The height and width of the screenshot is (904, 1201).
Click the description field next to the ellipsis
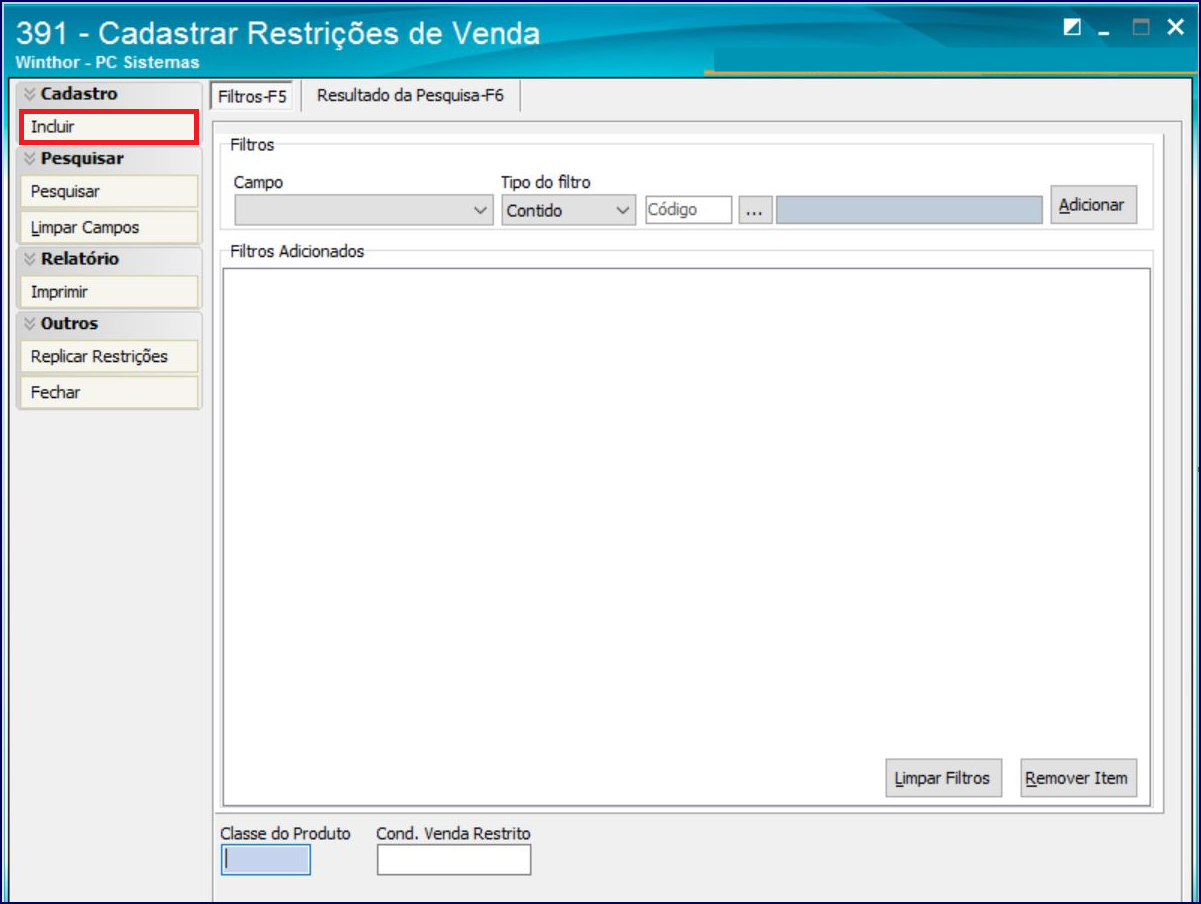(x=909, y=210)
